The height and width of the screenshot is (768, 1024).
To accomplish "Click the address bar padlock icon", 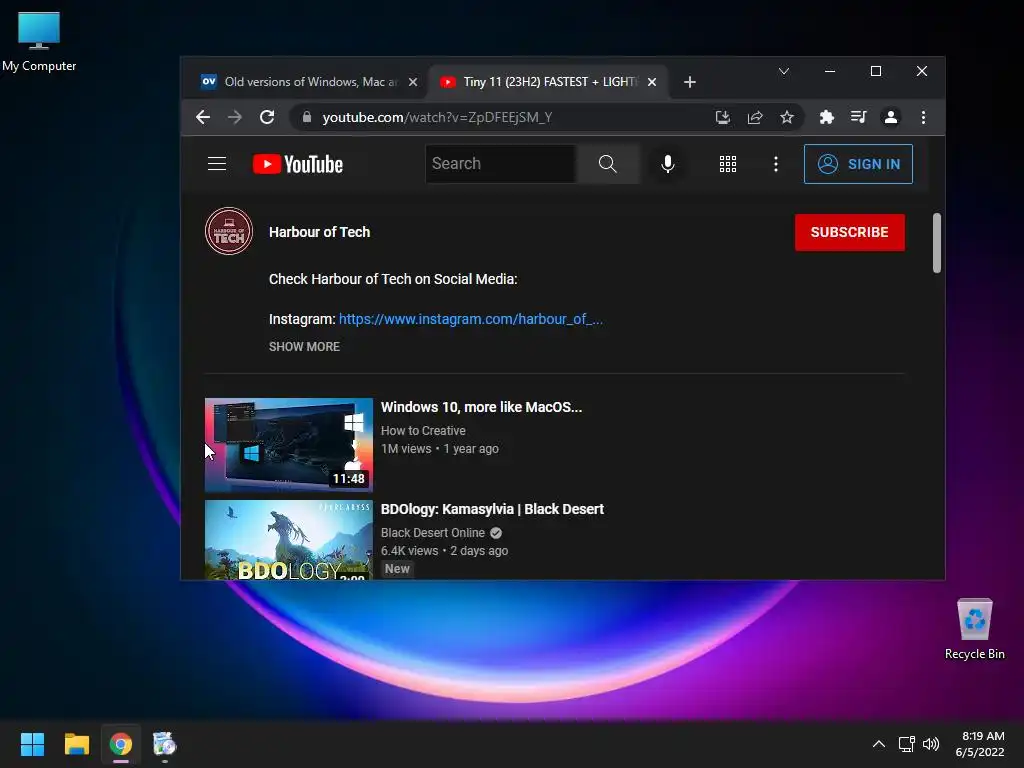I will pos(306,117).
